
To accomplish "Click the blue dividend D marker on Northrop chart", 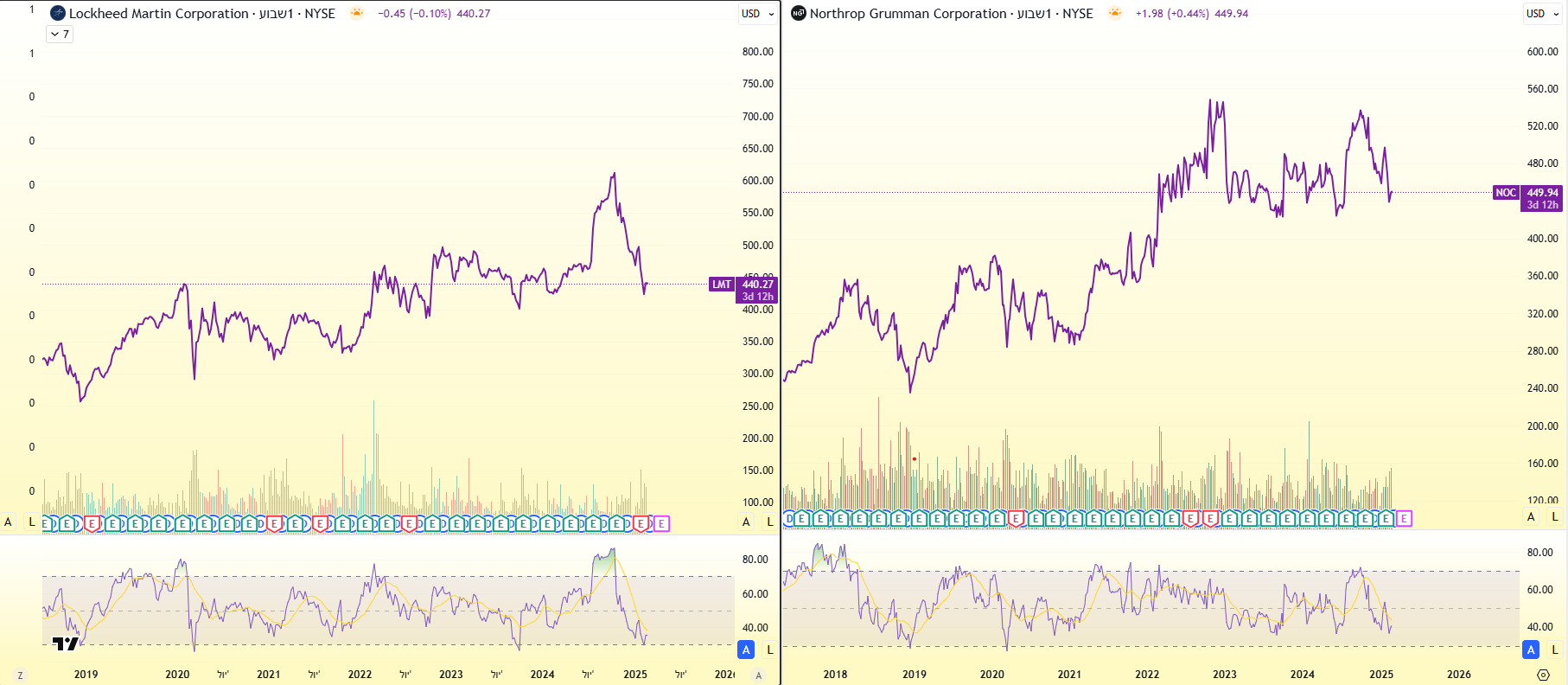I will click(788, 519).
